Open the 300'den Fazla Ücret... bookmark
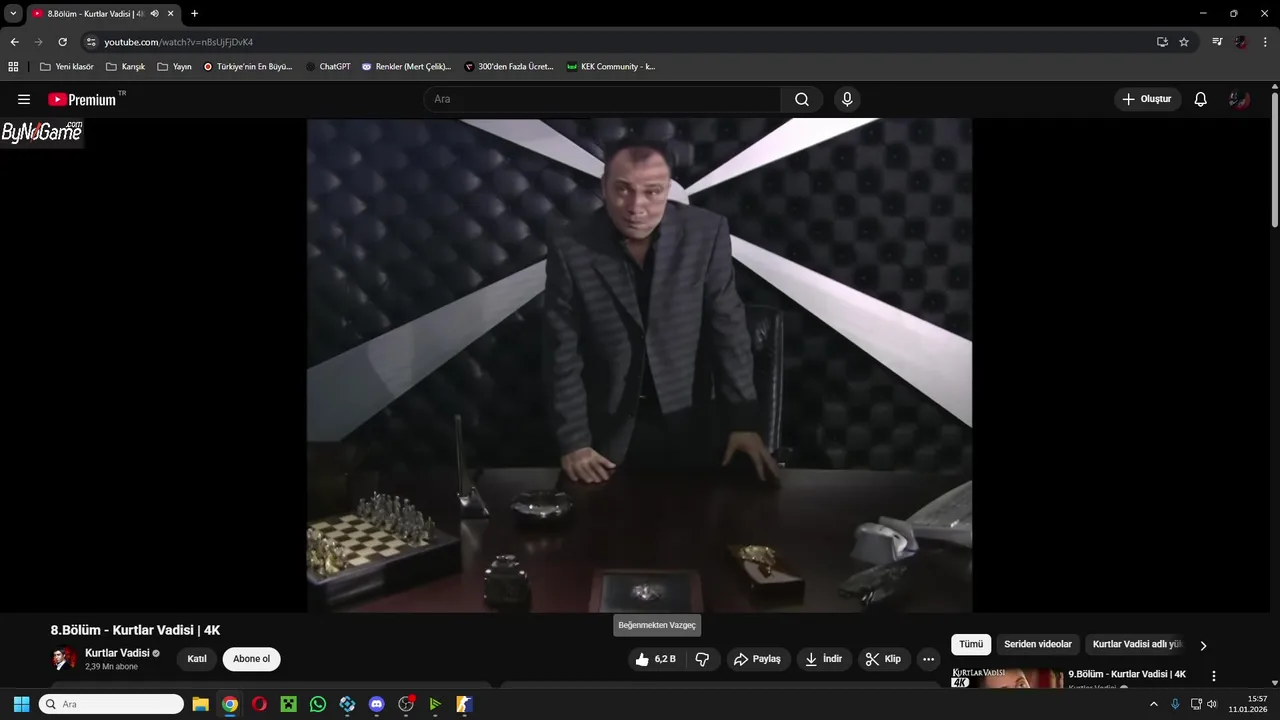This screenshot has width=1280, height=720. click(509, 67)
